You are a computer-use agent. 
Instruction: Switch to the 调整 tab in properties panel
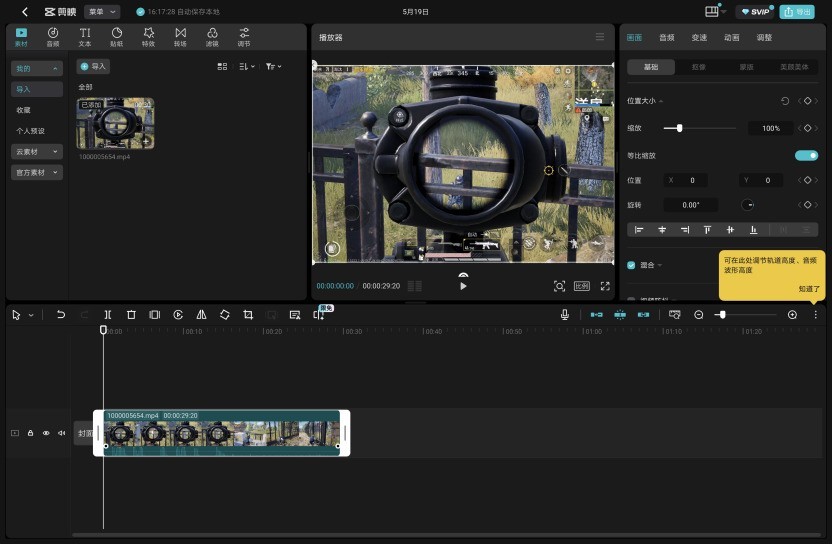(764, 37)
